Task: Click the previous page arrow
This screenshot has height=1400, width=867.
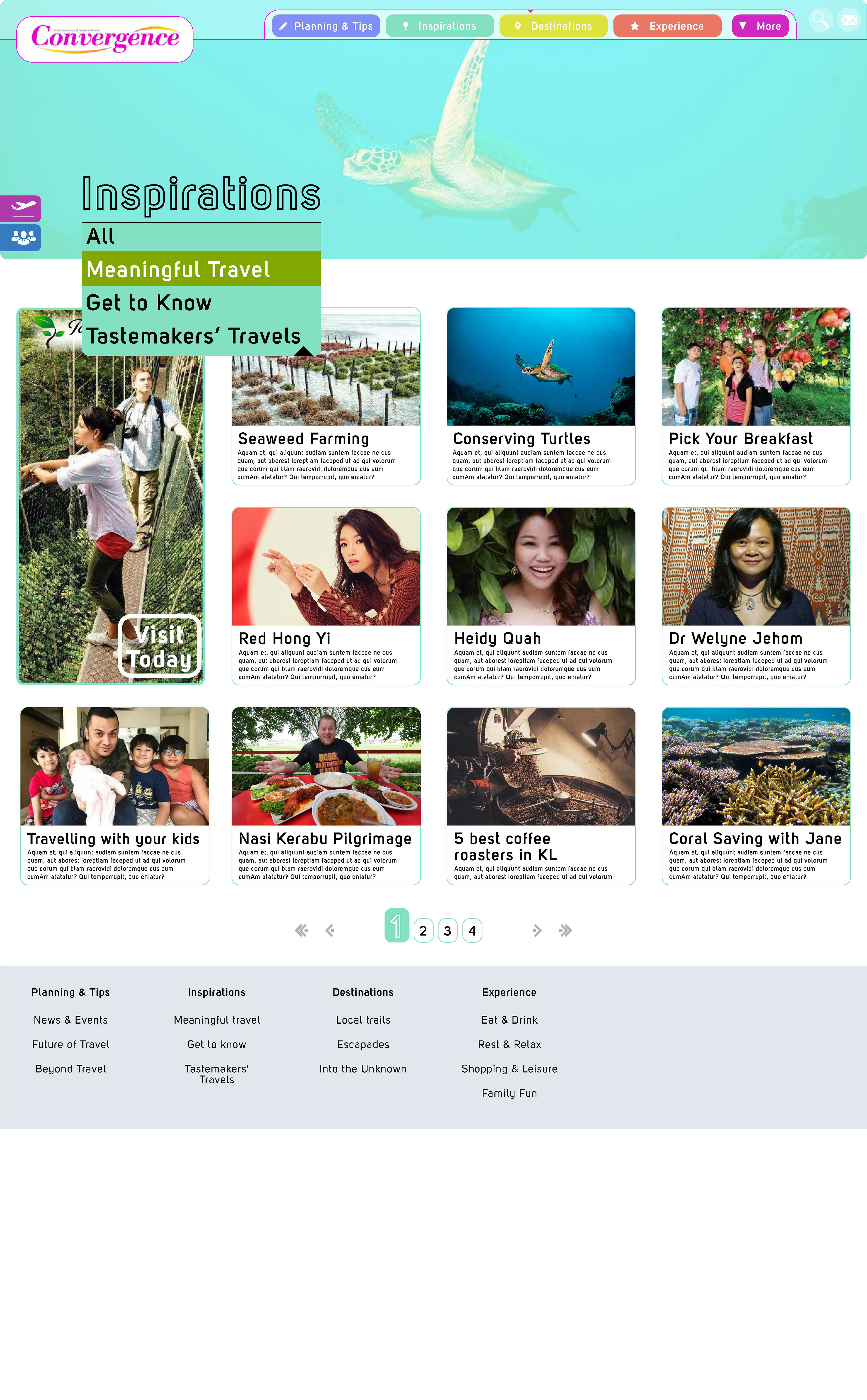Action: (x=330, y=930)
